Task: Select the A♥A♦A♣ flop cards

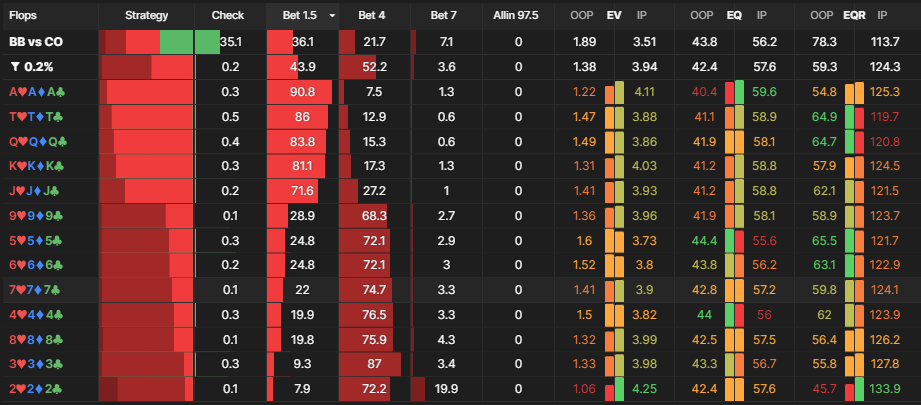Action: (37, 92)
